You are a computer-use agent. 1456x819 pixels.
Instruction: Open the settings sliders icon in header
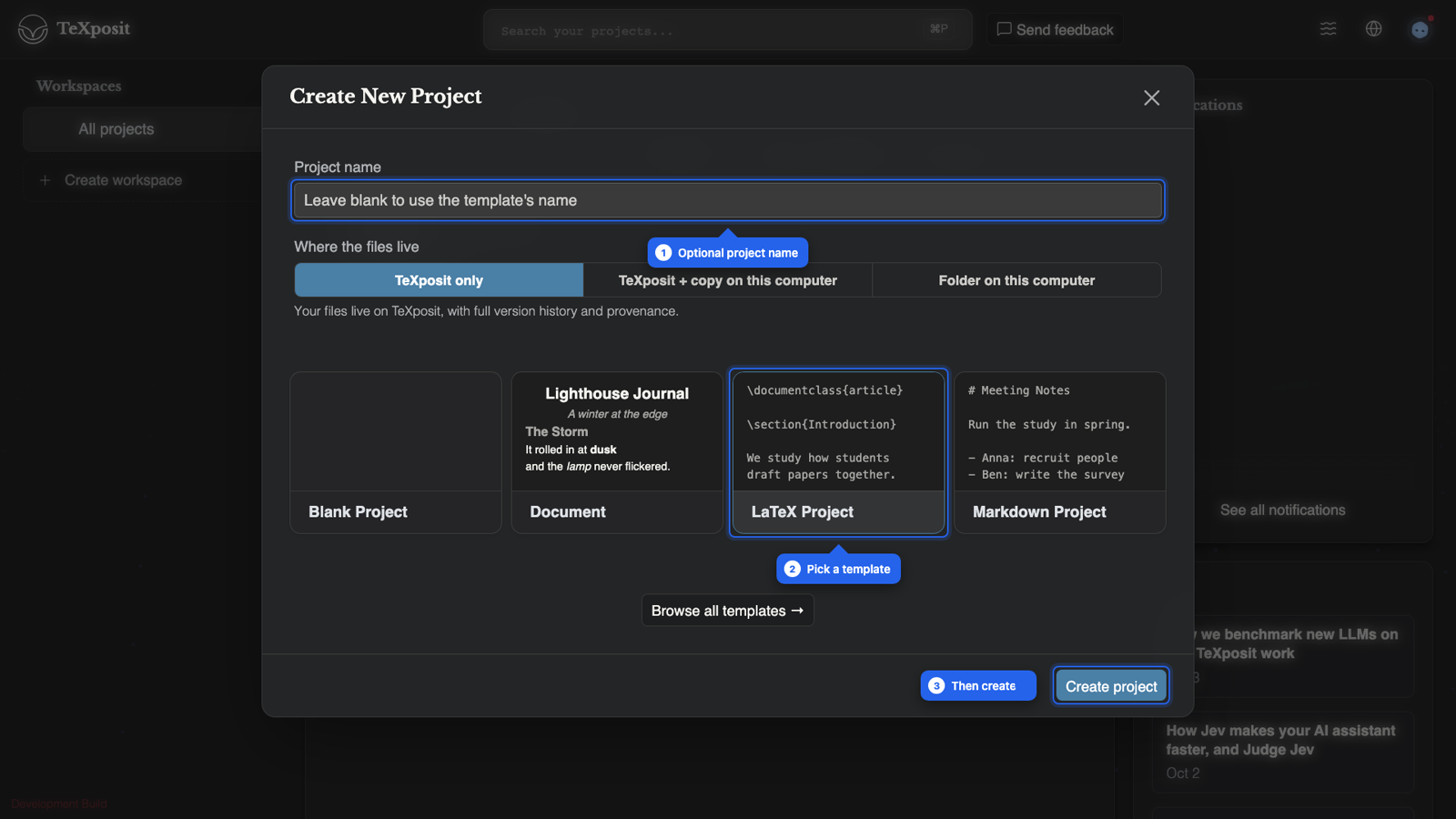(x=1329, y=29)
